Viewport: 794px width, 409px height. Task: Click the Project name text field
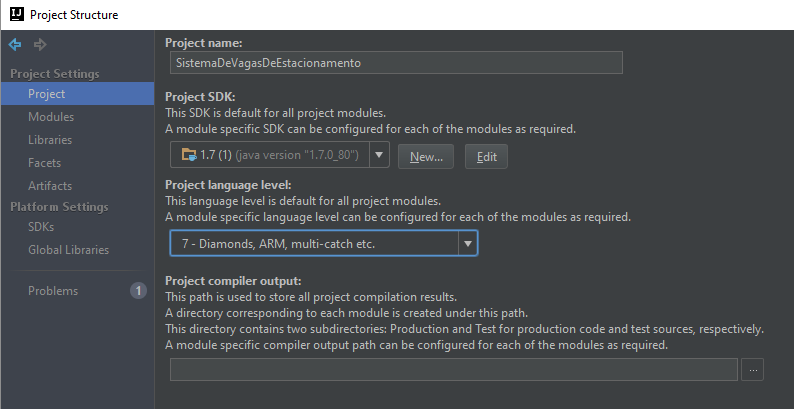[x=397, y=62]
